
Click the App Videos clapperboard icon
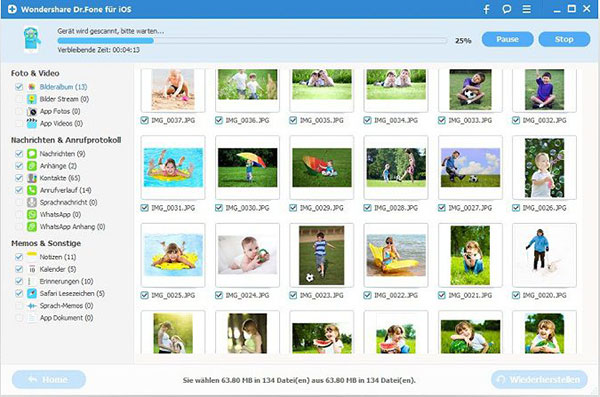32,123
